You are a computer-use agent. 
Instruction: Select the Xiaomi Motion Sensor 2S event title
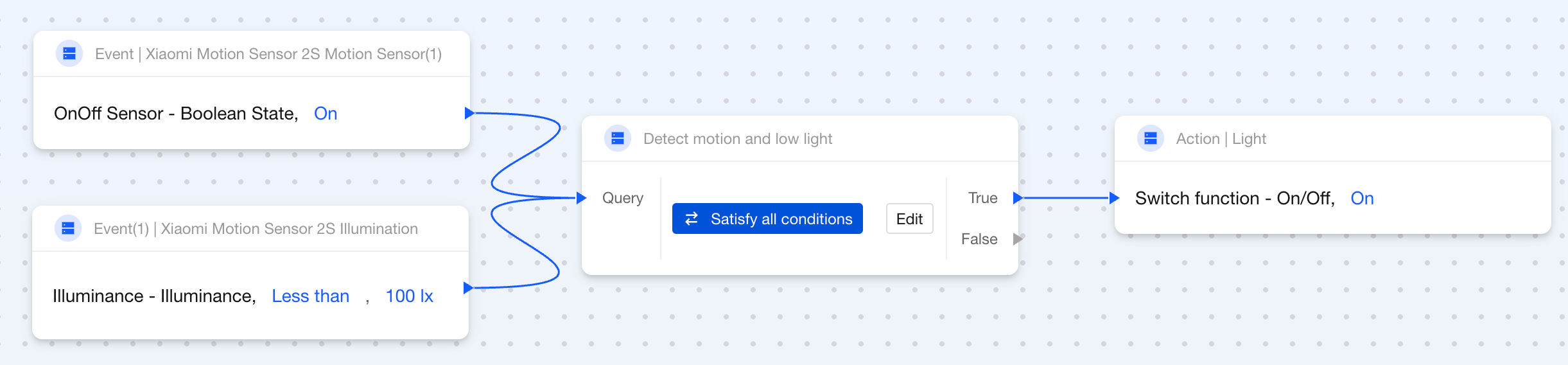[x=268, y=54]
